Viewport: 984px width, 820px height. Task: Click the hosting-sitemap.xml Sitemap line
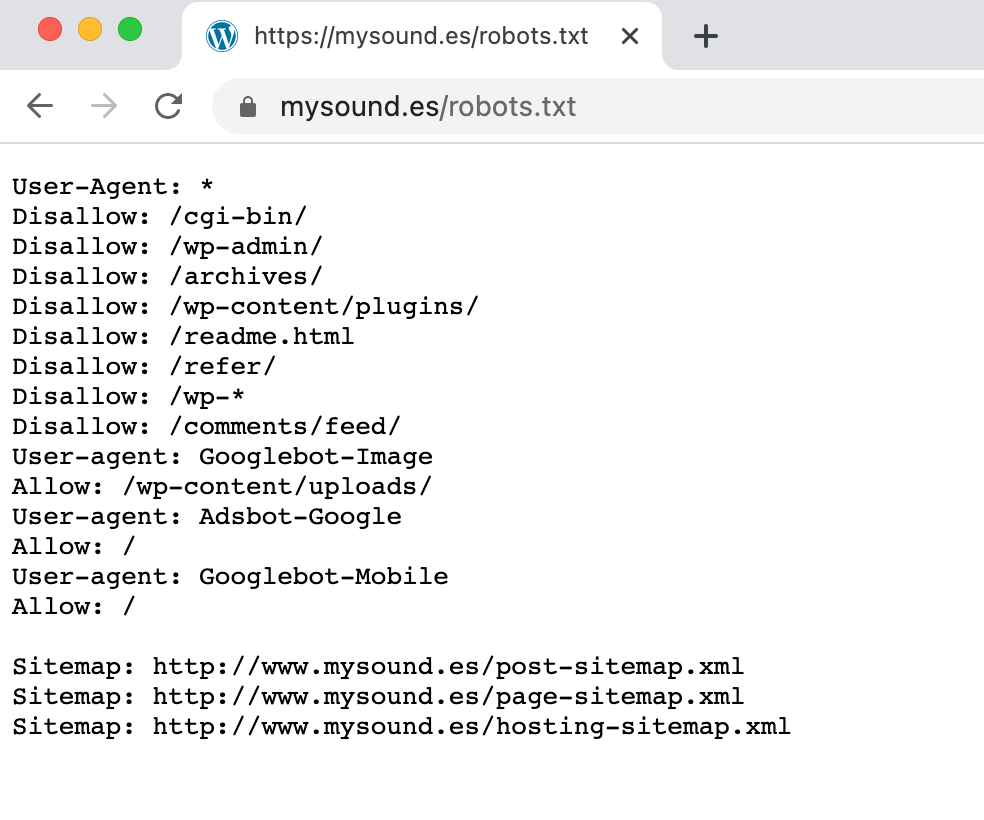point(401,727)
